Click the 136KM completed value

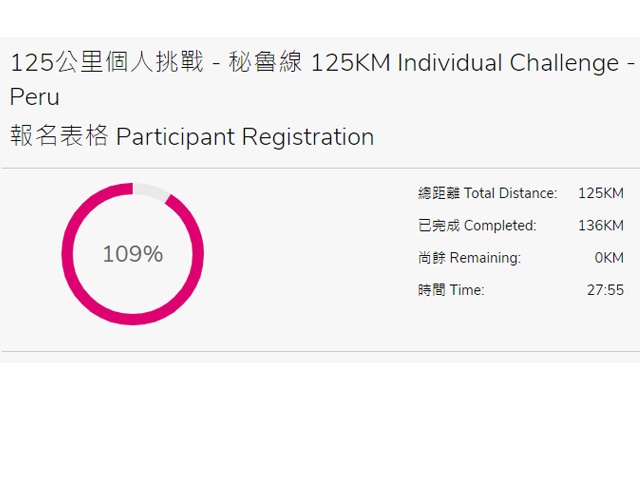click(601, 225)
